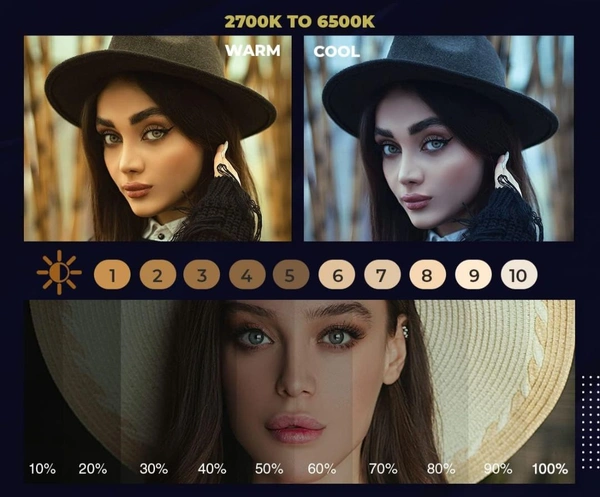The width and height of the screenshot is (600, 497).
Task: Choose the 70% brightness label
Action: [x=383, y=469]
